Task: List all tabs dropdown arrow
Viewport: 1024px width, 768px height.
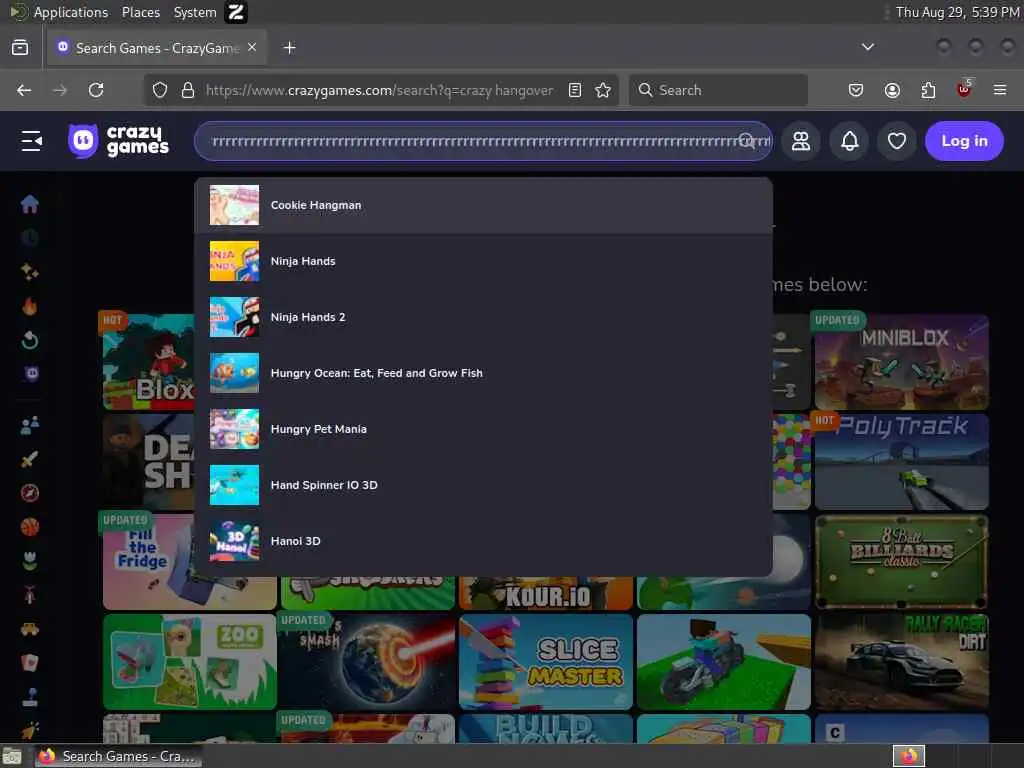Action: point(868,47)
